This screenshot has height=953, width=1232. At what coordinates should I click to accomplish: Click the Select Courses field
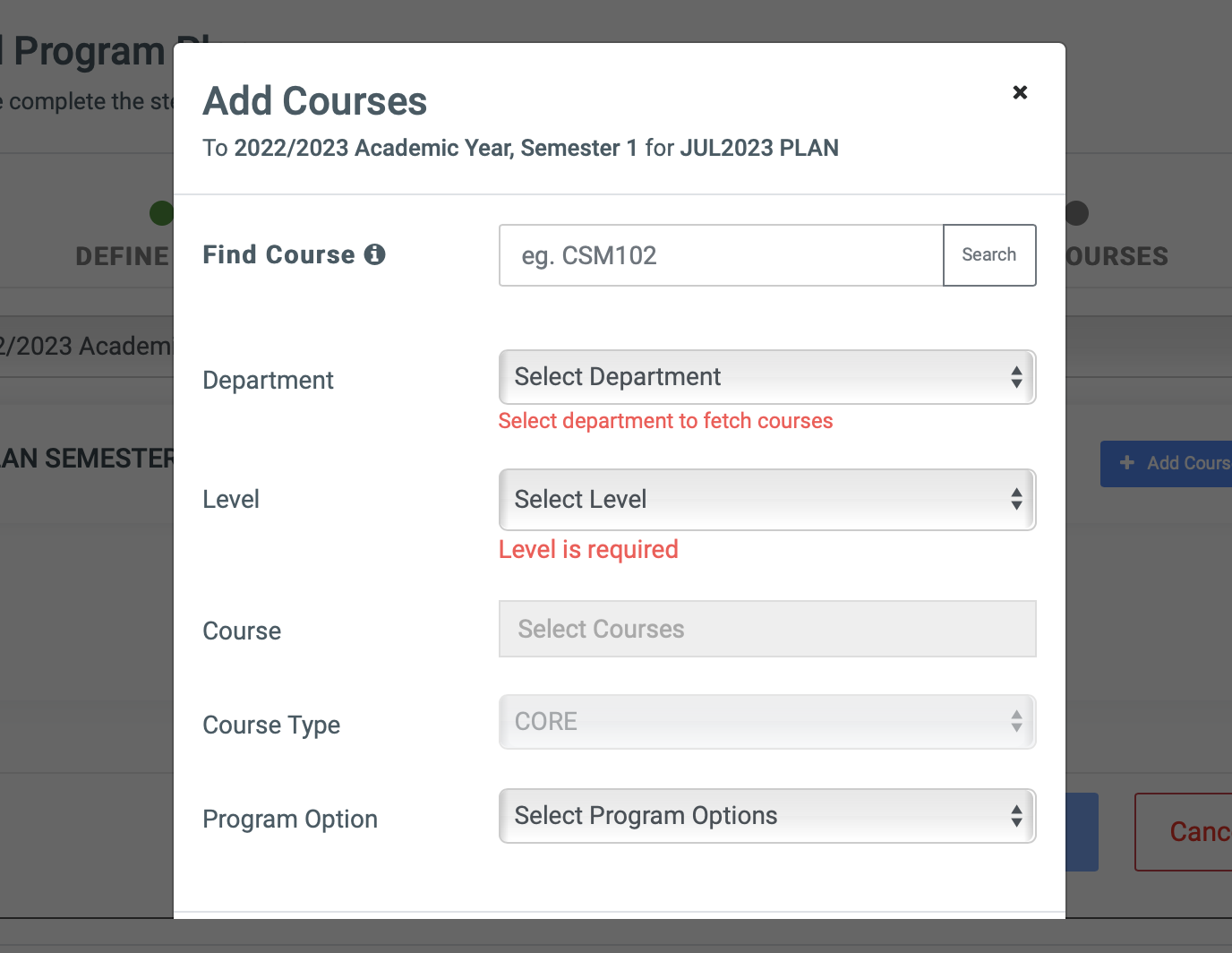(766, 629)
